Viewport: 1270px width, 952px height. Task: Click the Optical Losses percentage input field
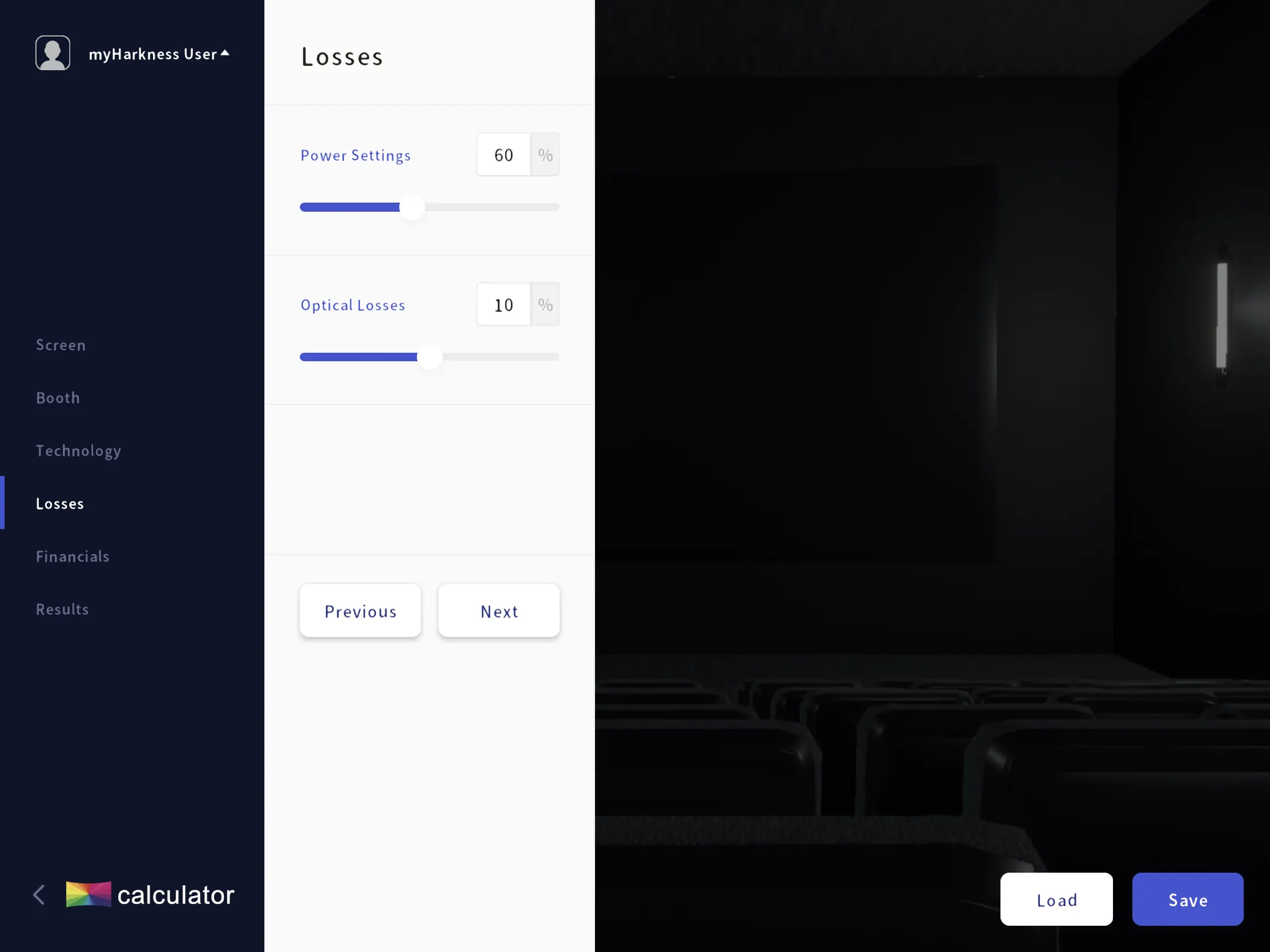(x=503, y=304)
